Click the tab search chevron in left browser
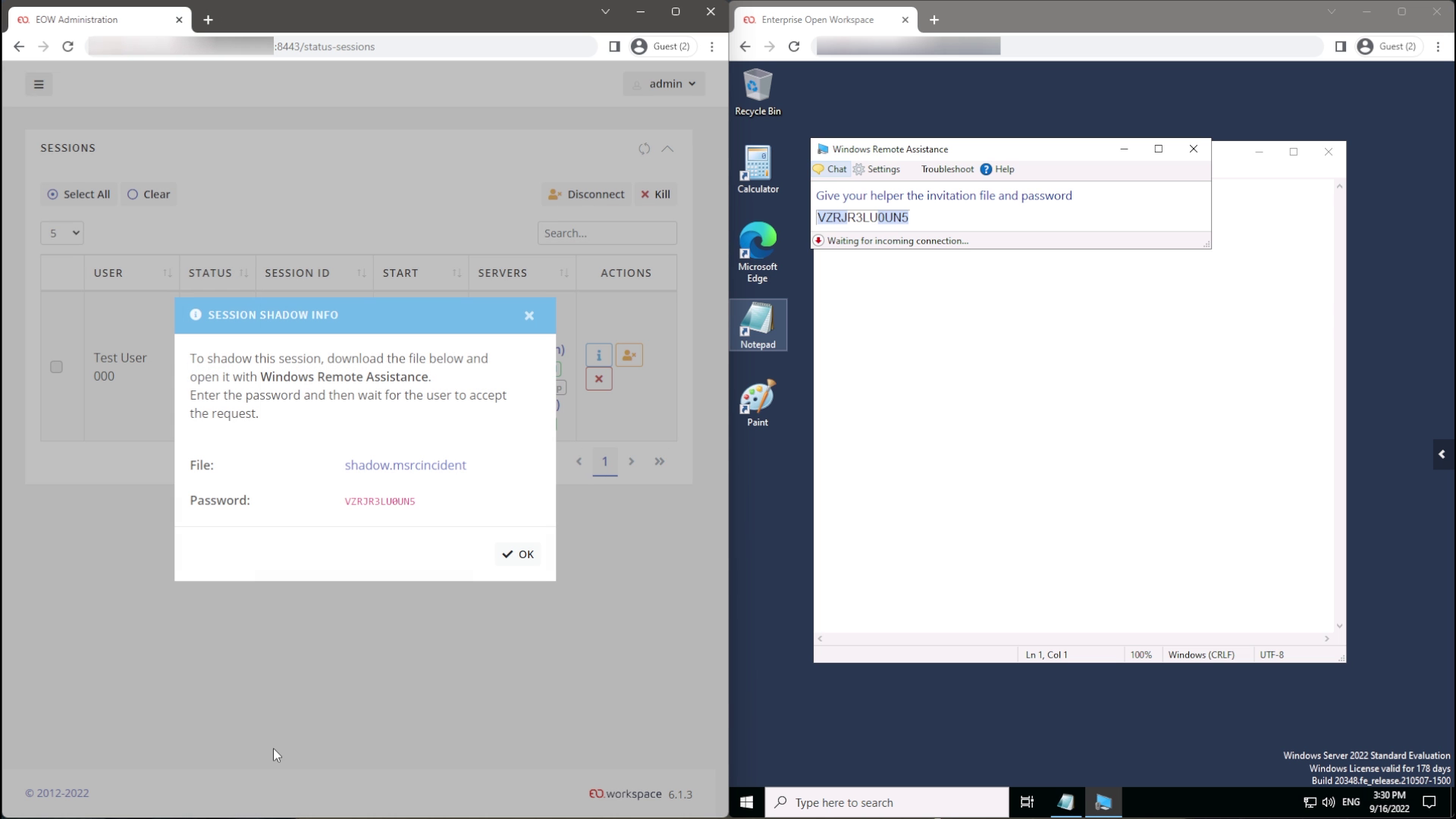 605,11
